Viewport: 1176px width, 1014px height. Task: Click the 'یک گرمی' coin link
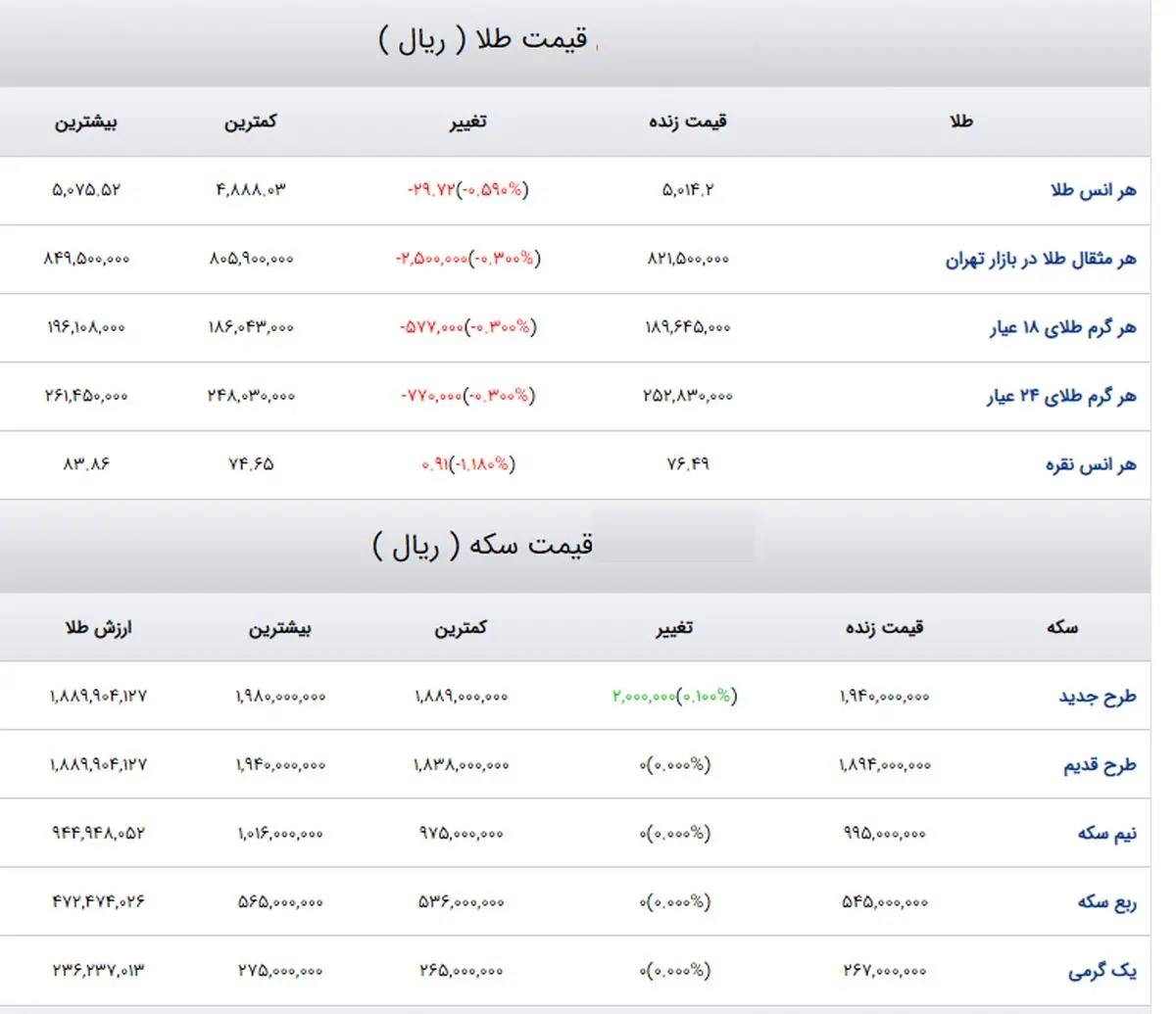(x=1102, y=972)
